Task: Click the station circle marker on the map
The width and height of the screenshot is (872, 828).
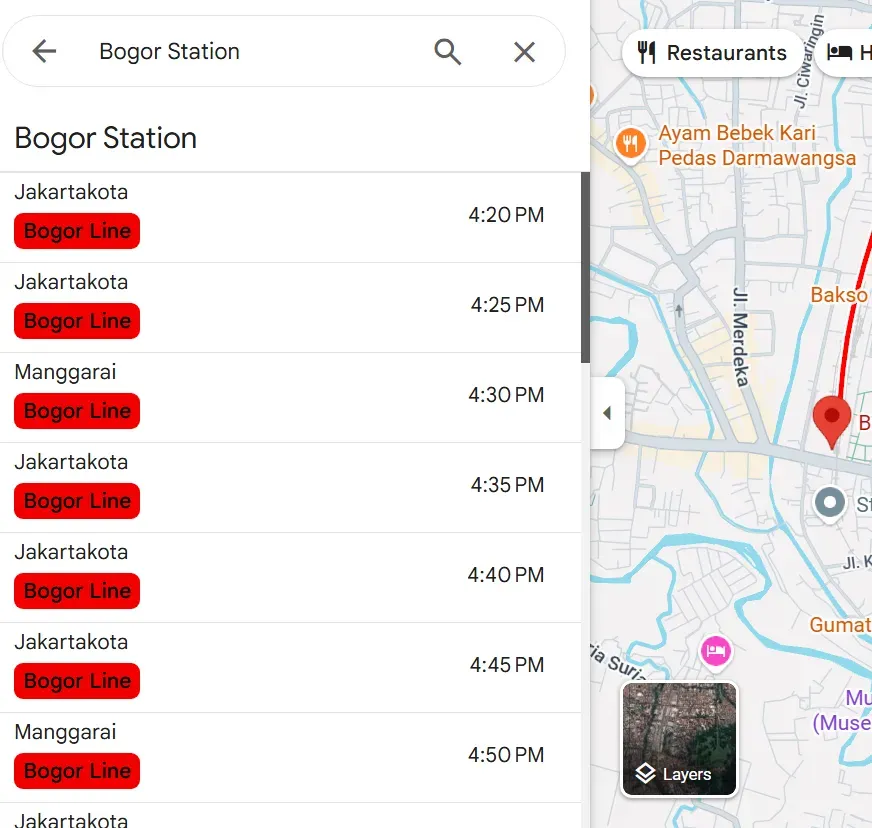Action: [829, 504]
